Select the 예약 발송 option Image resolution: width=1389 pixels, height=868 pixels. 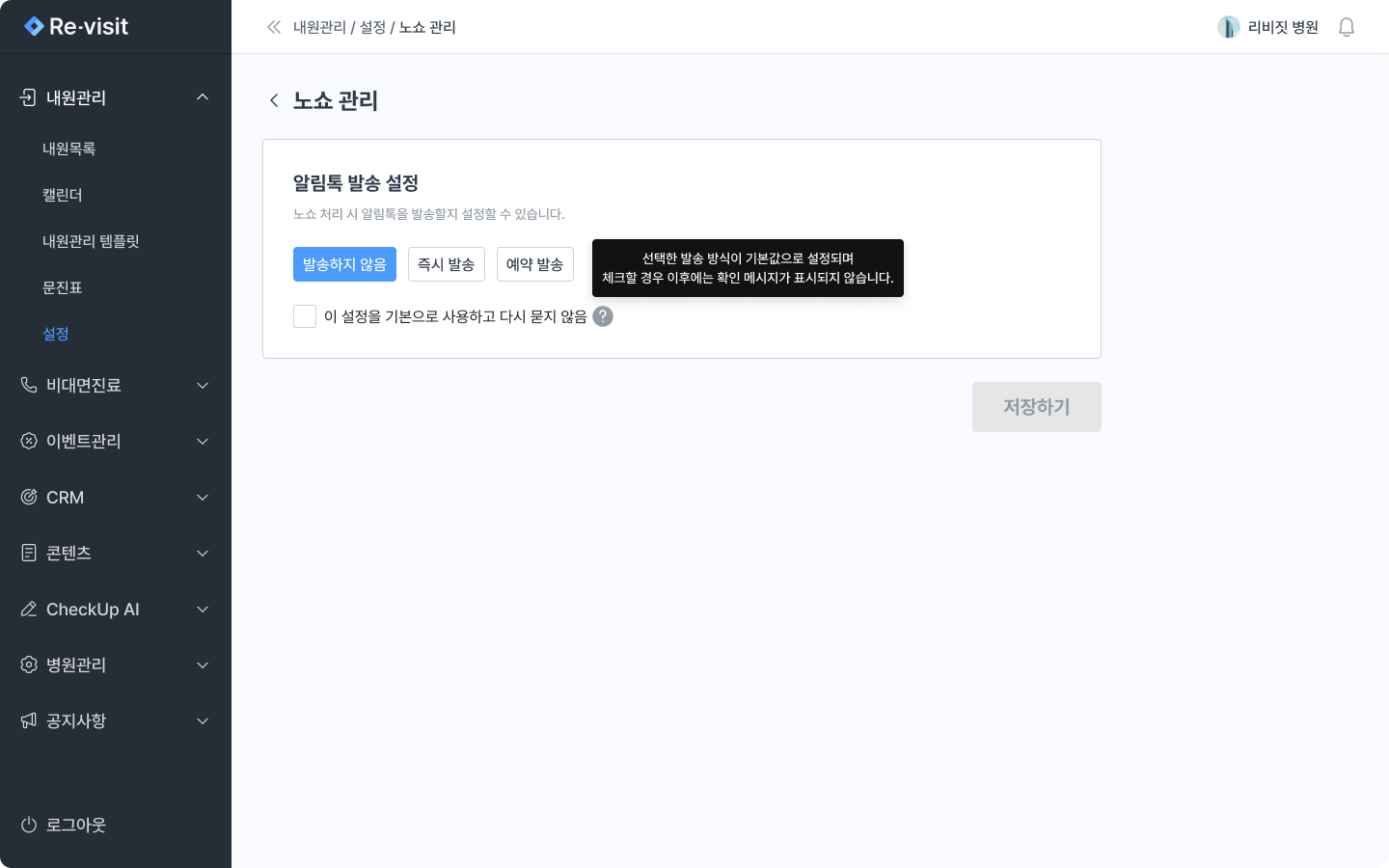534,264
